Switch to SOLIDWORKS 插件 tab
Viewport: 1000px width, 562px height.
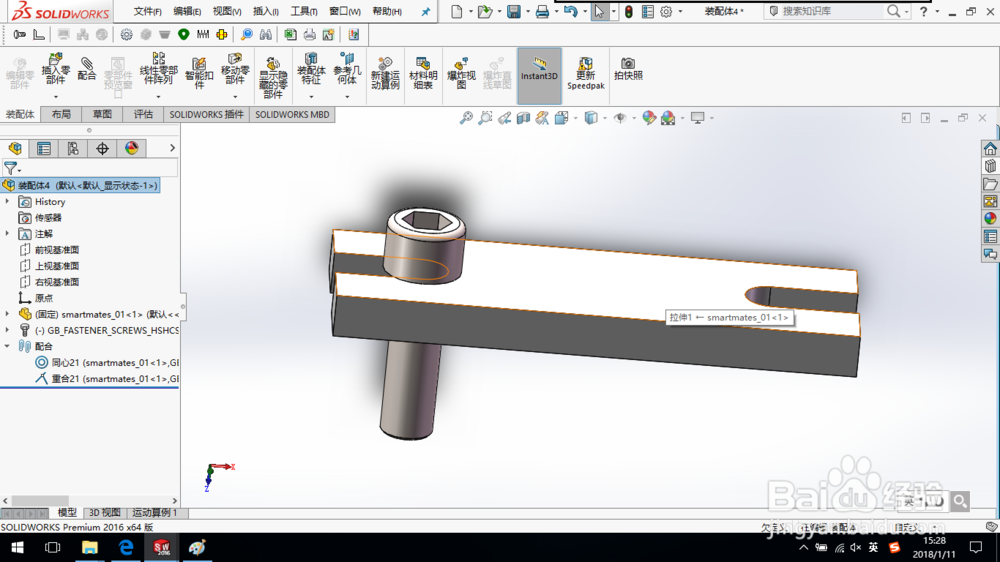pos(206,114)
